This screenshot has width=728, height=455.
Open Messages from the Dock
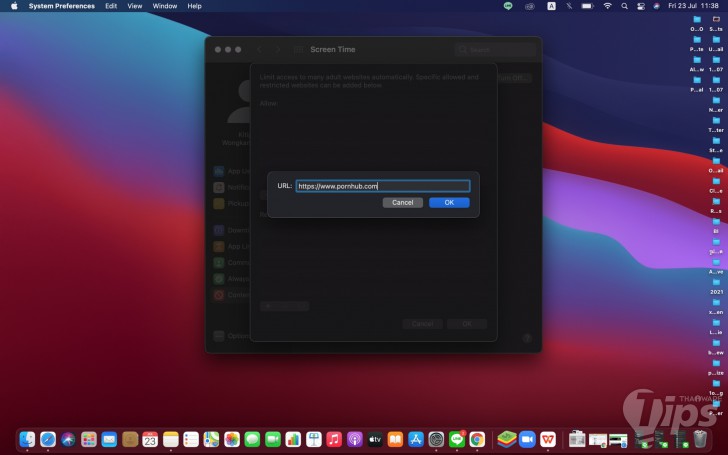tap(252, 439)
